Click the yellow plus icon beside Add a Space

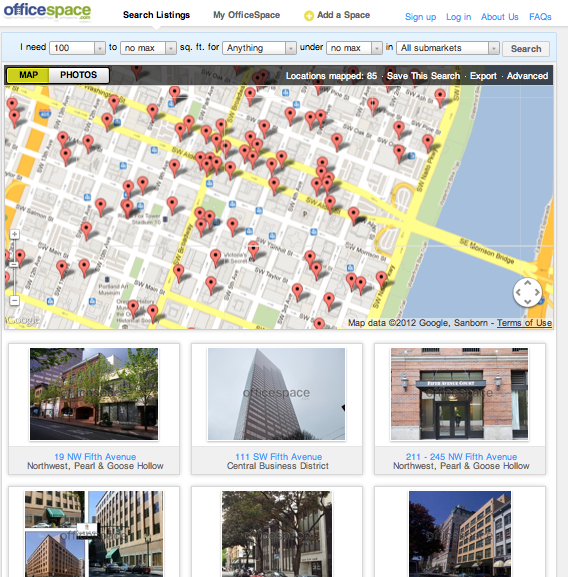tap(309, 15)
